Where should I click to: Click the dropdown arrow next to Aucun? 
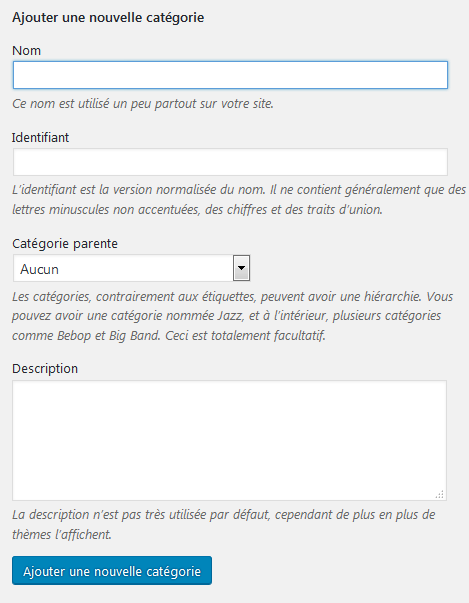[241, 268]
